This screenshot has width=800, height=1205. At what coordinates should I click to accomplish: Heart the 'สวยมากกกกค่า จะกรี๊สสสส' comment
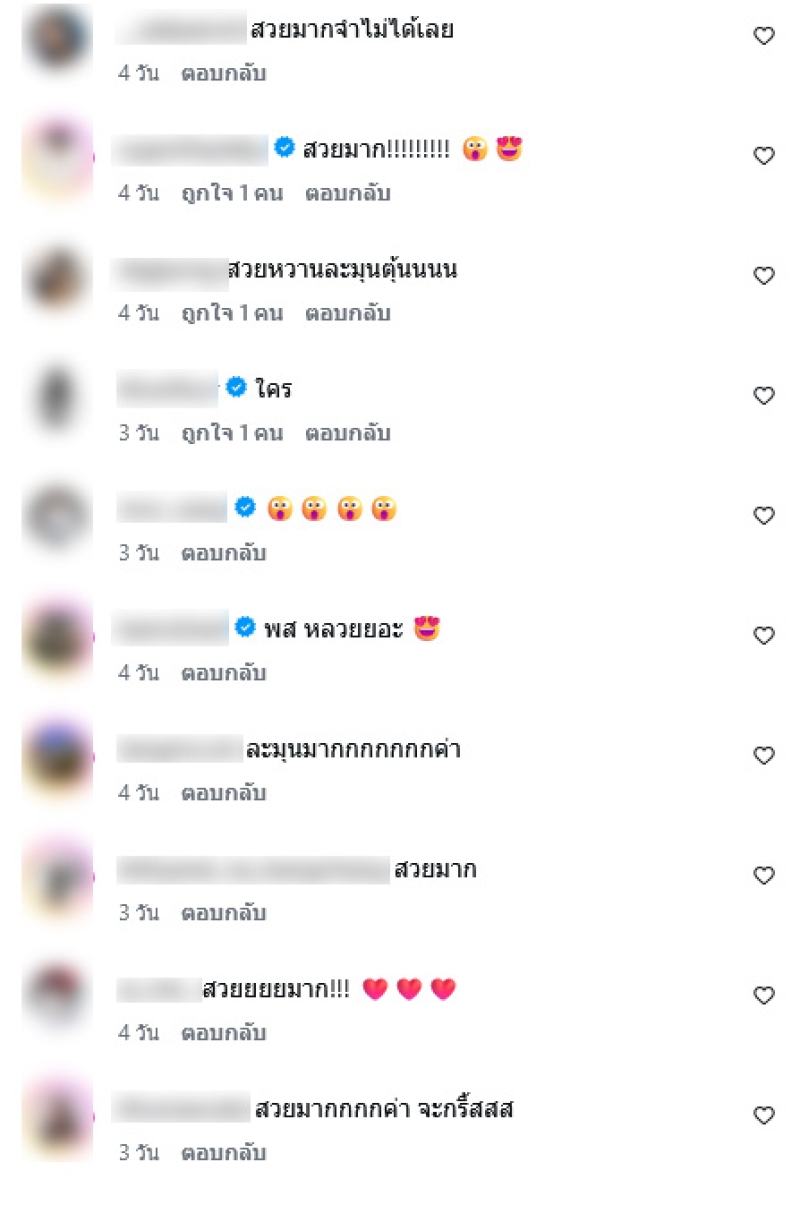pos(764,1116)
